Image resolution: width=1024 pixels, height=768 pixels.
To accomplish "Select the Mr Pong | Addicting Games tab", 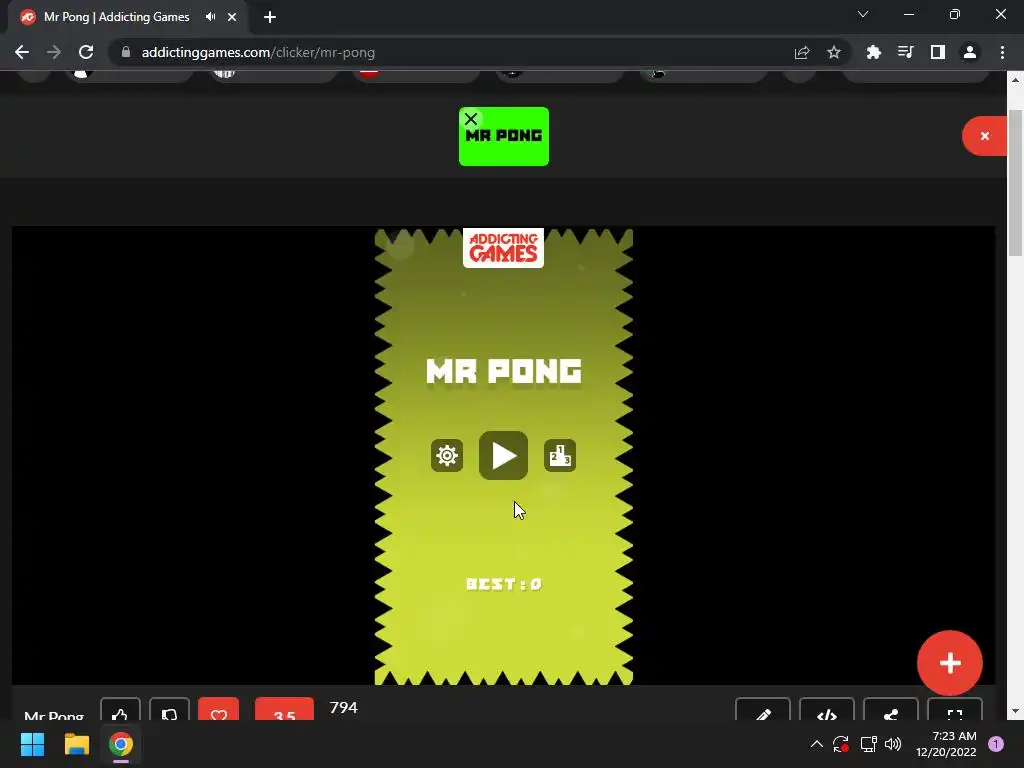I will pos(128,17).
